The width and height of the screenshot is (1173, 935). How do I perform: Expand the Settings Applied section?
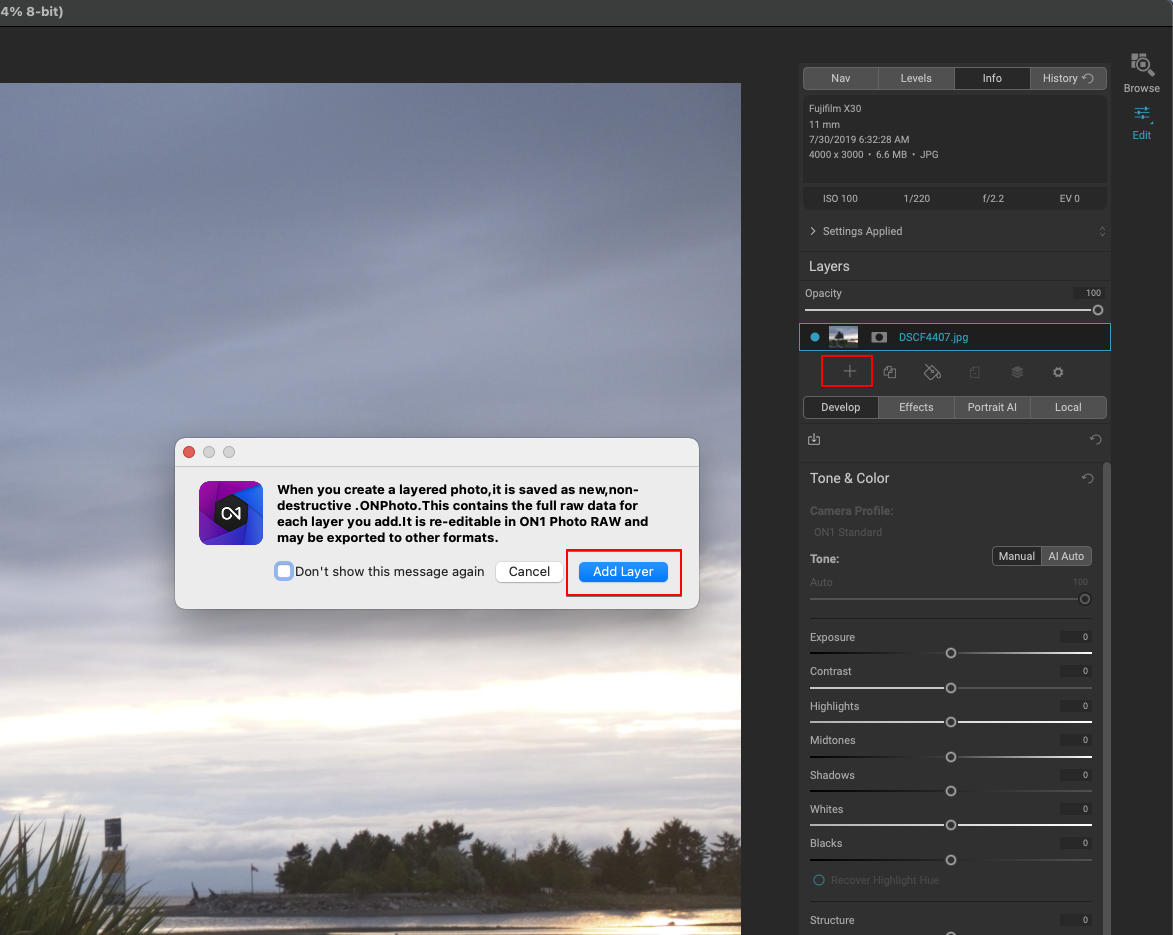813,231
